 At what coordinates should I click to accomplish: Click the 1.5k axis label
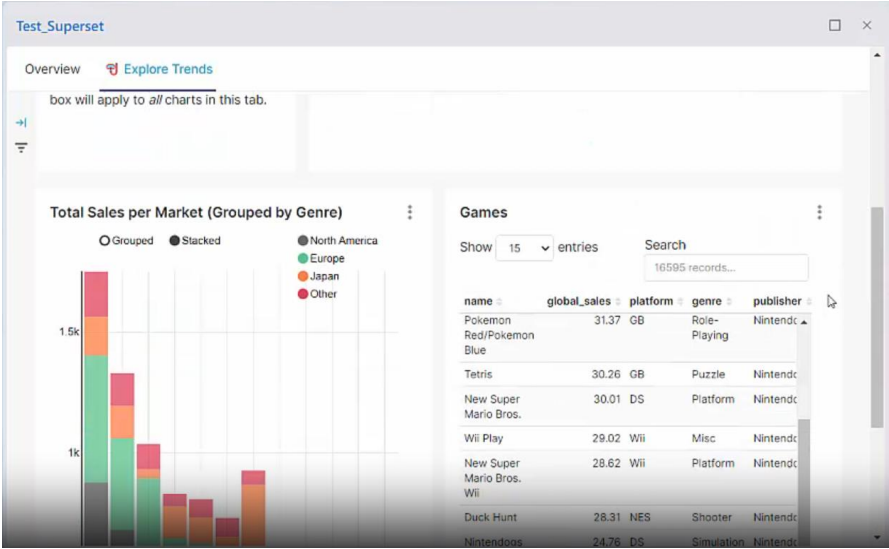[x=69, y=332]
